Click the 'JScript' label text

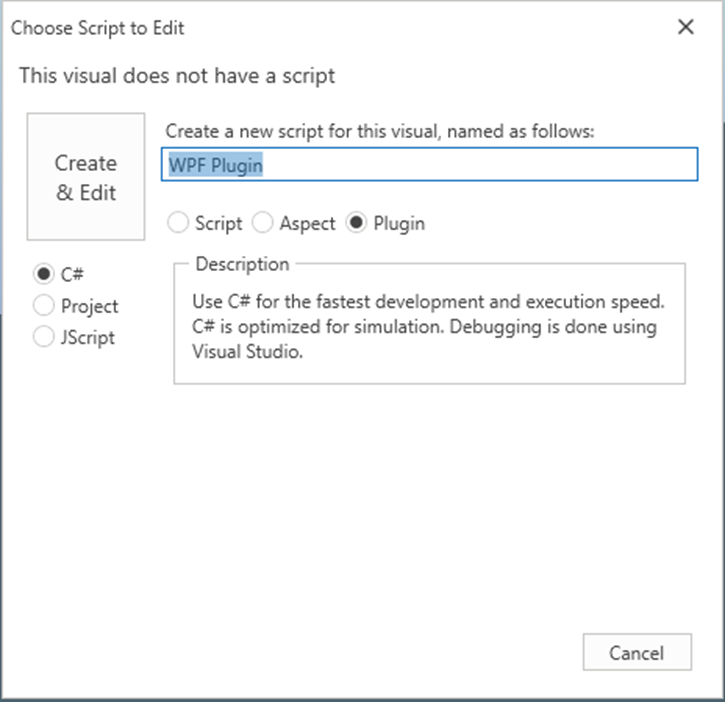coord(88,337)
